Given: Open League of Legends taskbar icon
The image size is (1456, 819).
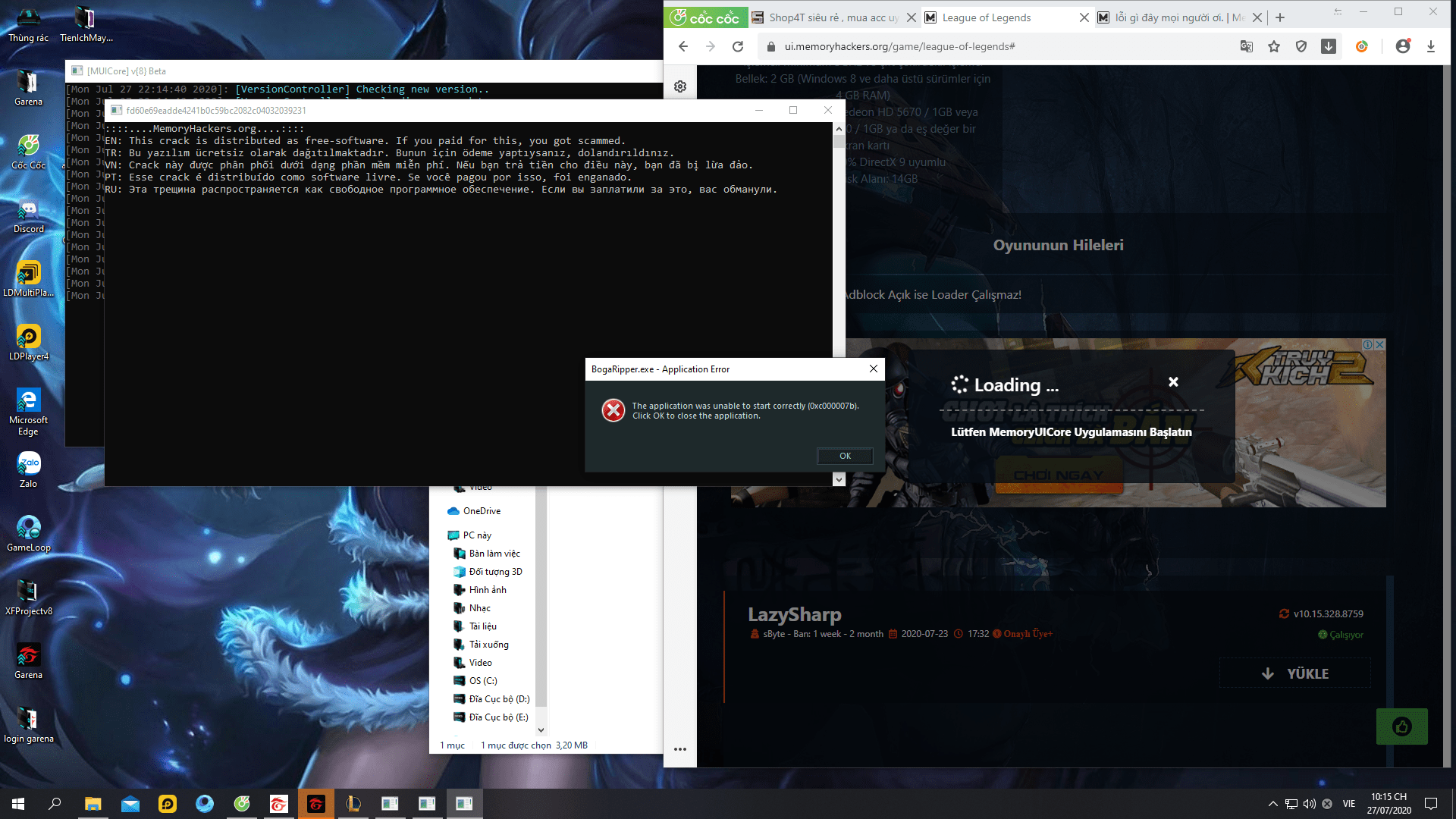Looking at the screenshot, I should [x=353, y=803].
